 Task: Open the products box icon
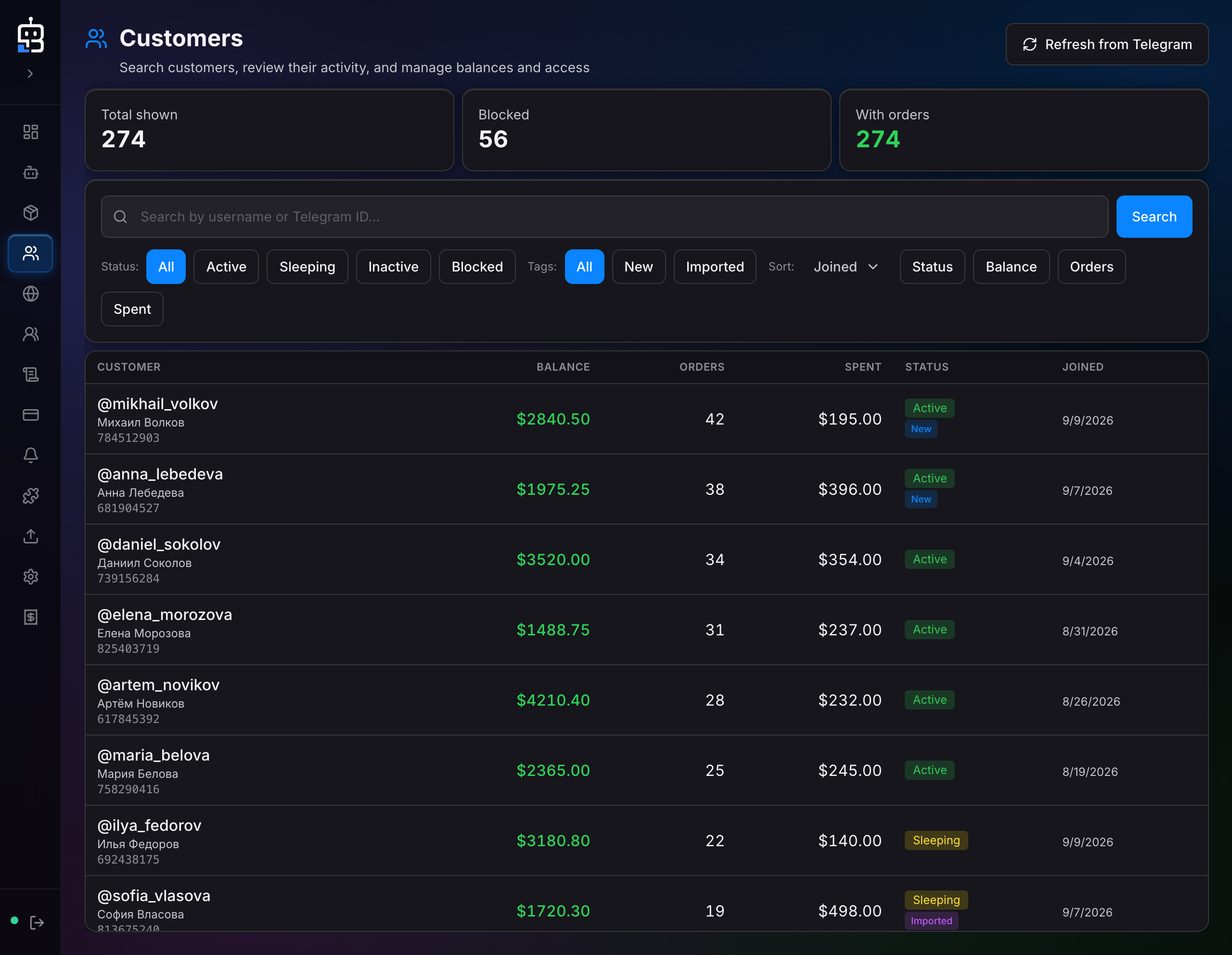[30, 213]
